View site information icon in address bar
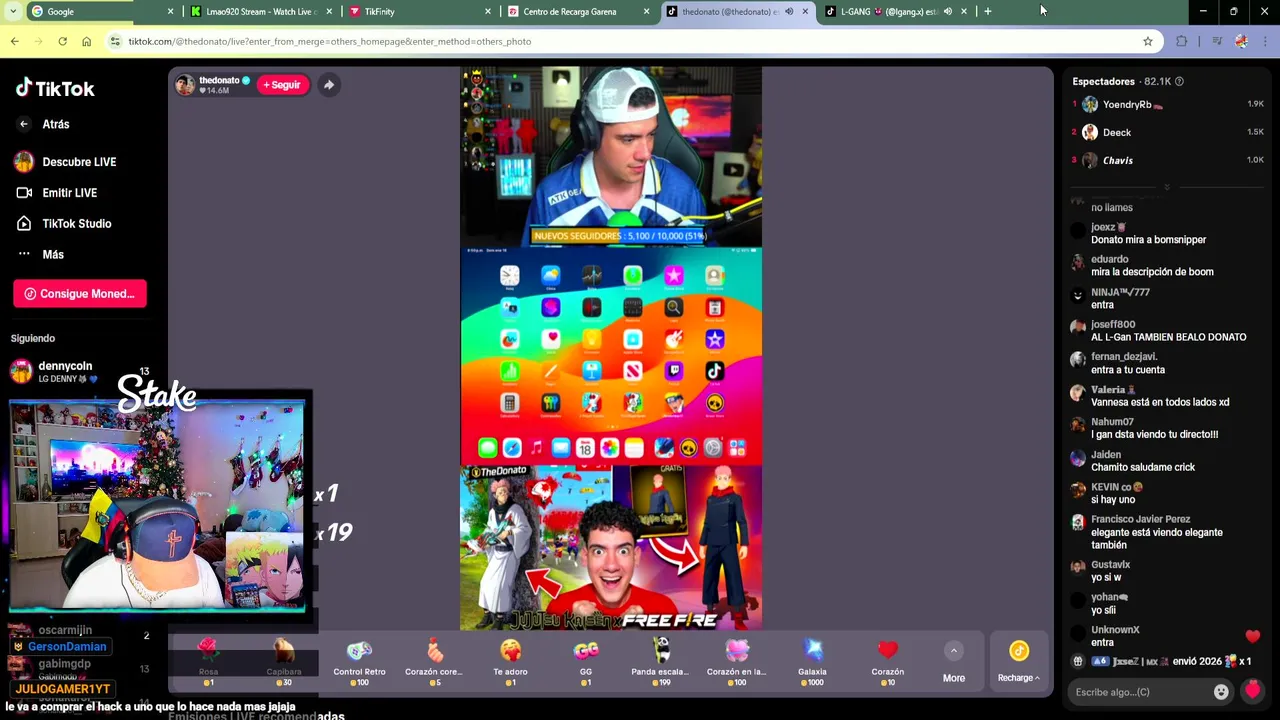 115,41
